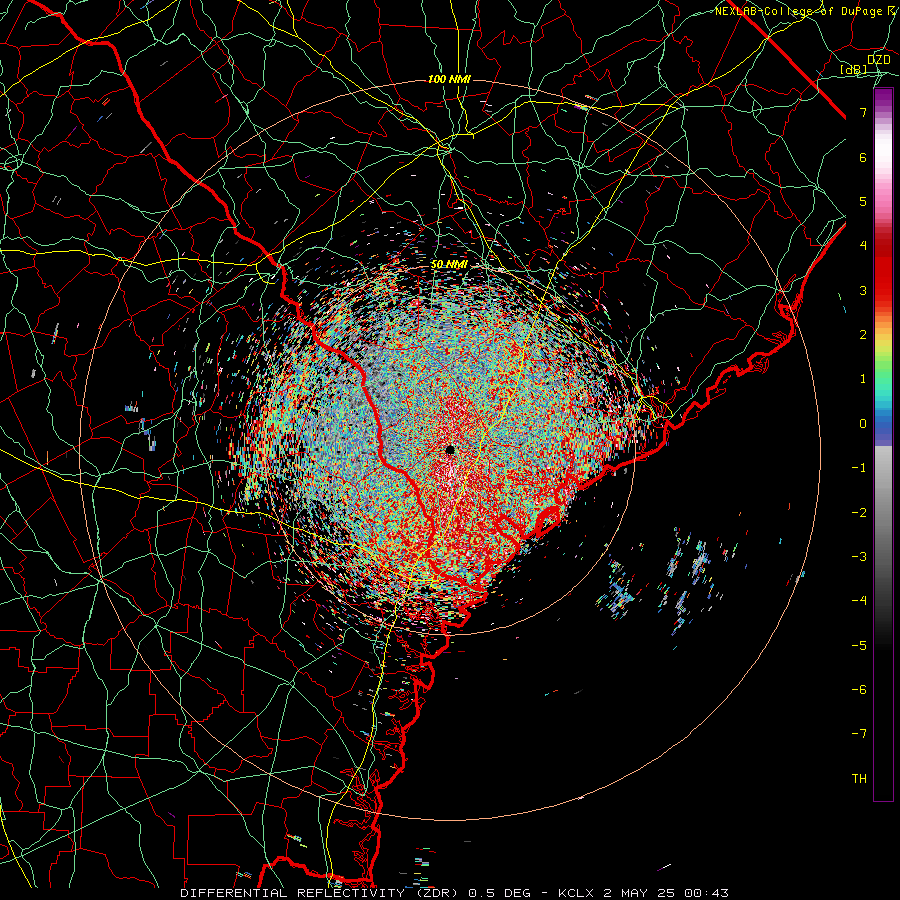This screenshot has width=900, height=900.
Task: Click the 0 tick label on the scale
Action: click(863, 424)
